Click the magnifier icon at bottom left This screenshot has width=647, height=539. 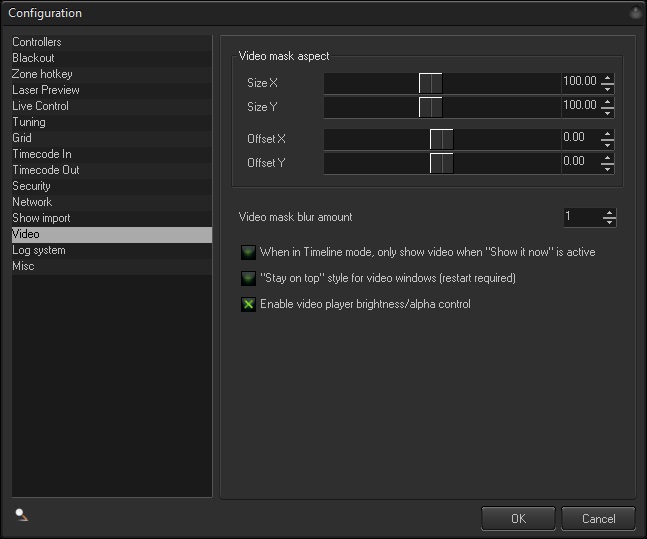point(21,515)
